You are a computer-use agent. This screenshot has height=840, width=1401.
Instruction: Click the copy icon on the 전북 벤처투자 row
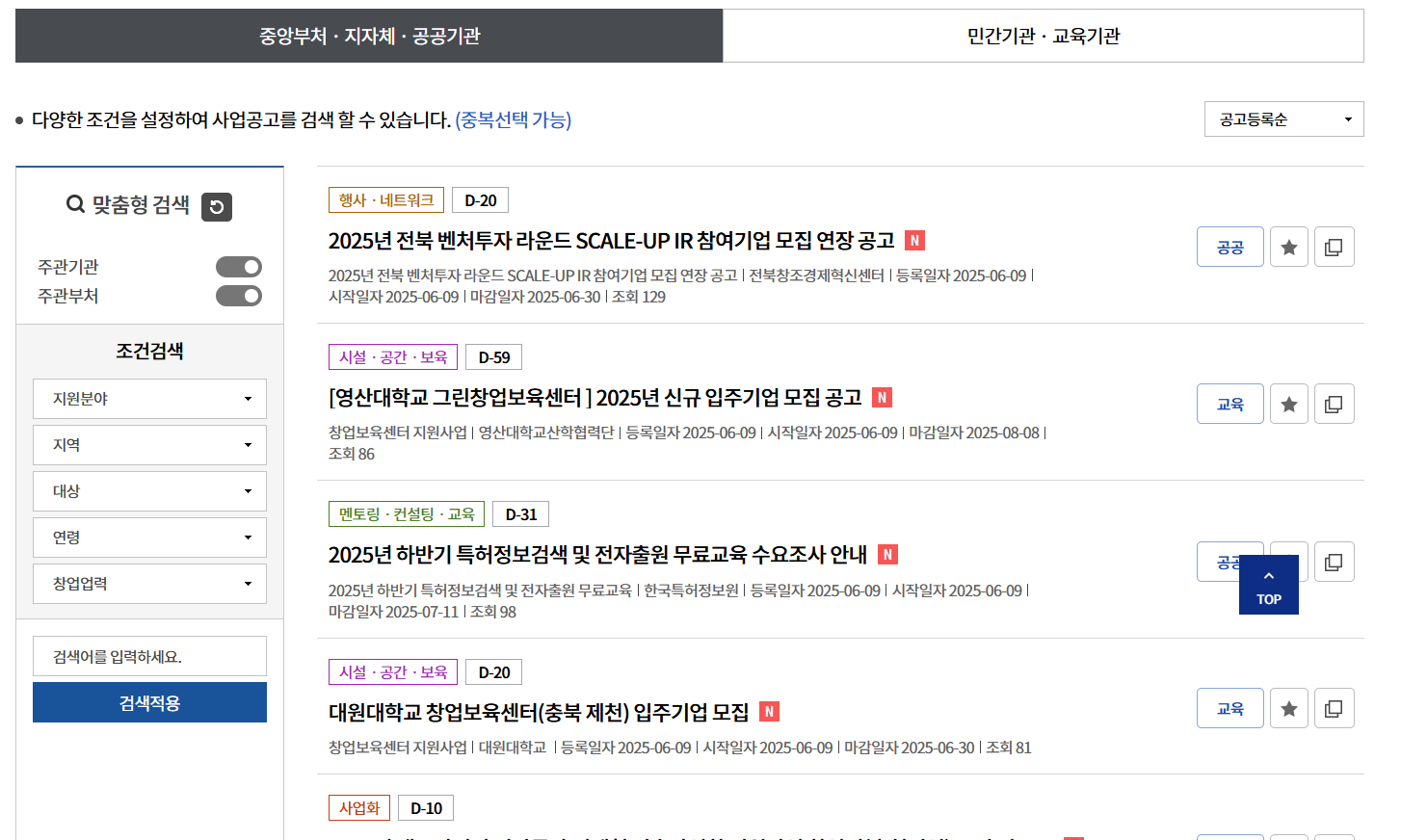(x=1334, y=247)
